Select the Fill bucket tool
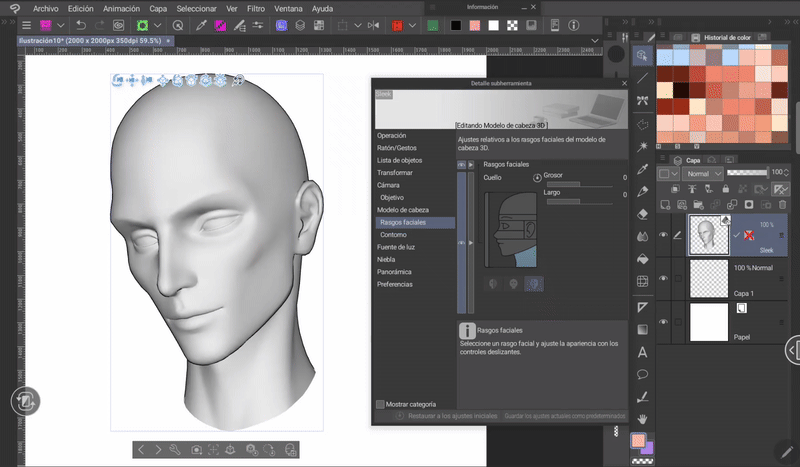The width and height of the screenshot is (800, 467). point(642,257)
